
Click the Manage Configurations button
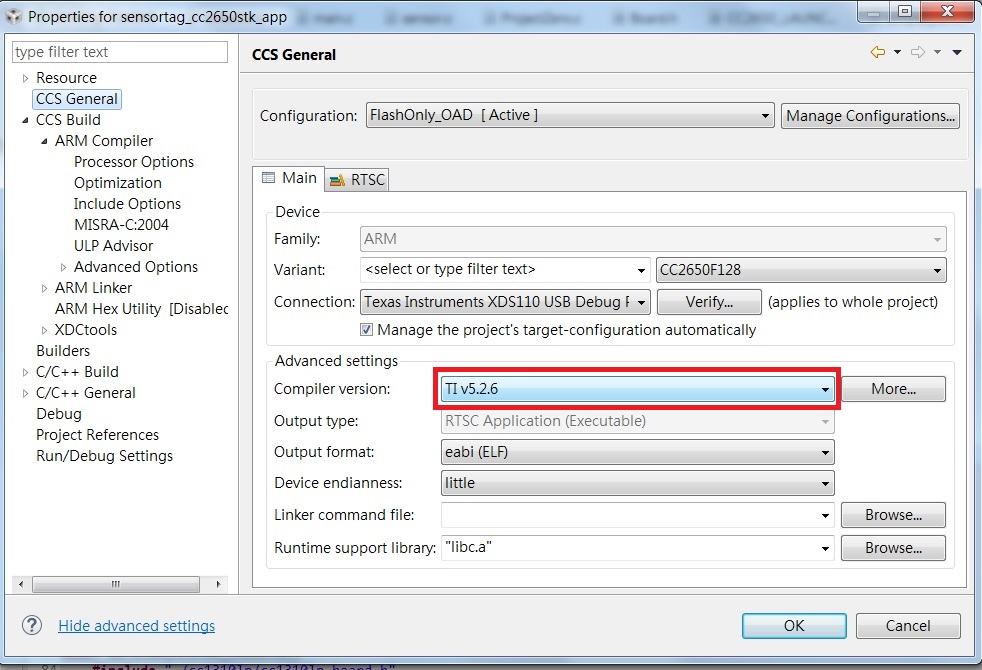coord(870,115)
